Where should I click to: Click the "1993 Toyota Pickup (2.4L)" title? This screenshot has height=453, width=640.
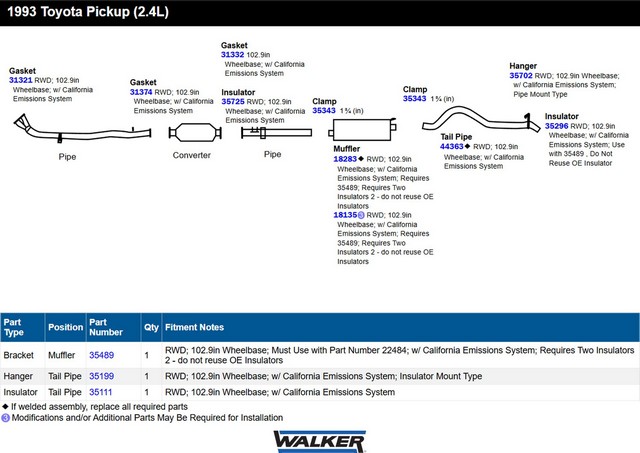click(88, 12)
